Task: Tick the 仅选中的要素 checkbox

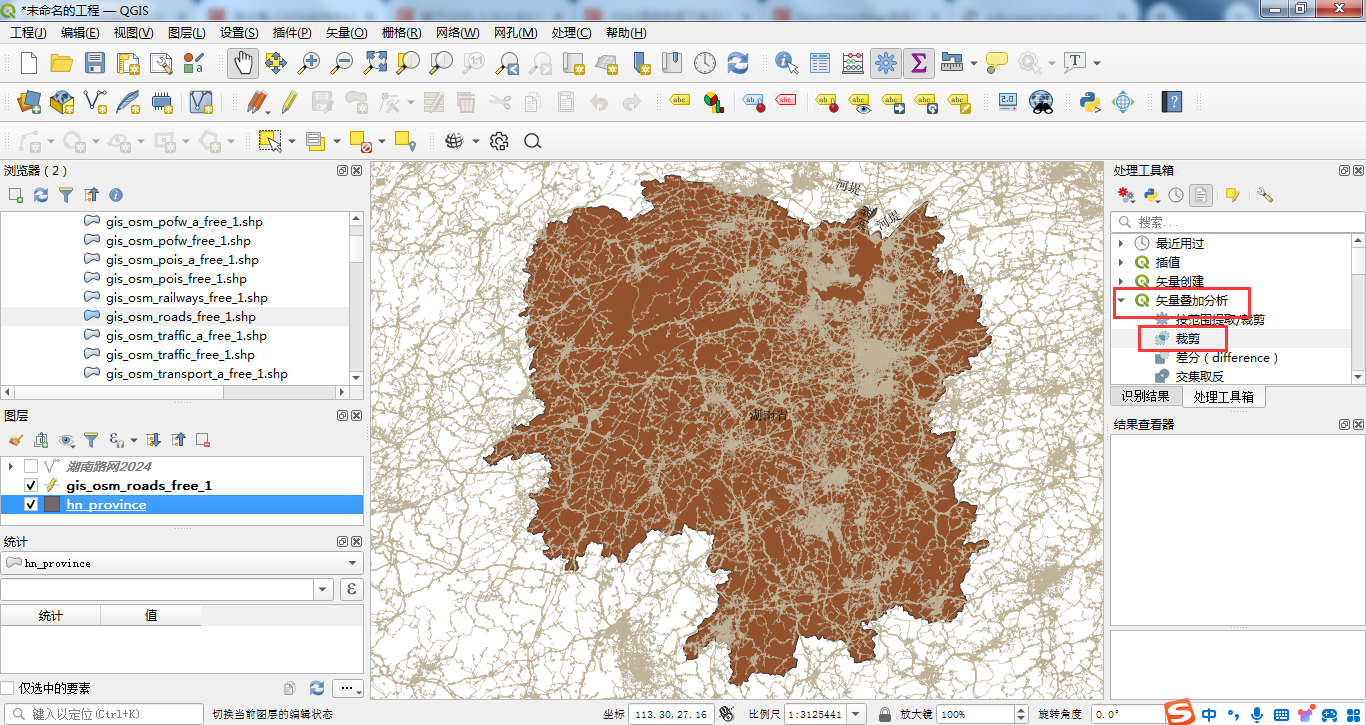Action: 8,688
